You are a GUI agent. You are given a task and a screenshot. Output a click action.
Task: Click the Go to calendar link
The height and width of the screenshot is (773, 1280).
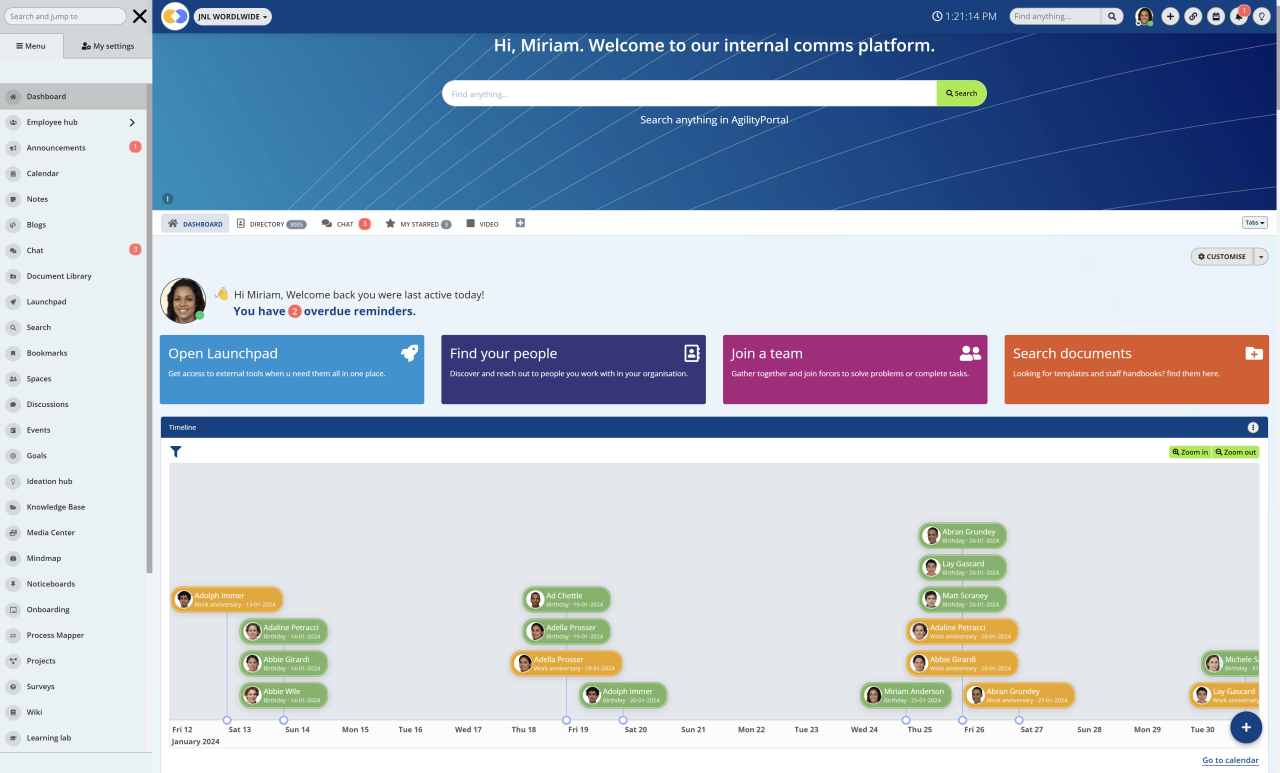1229,760
